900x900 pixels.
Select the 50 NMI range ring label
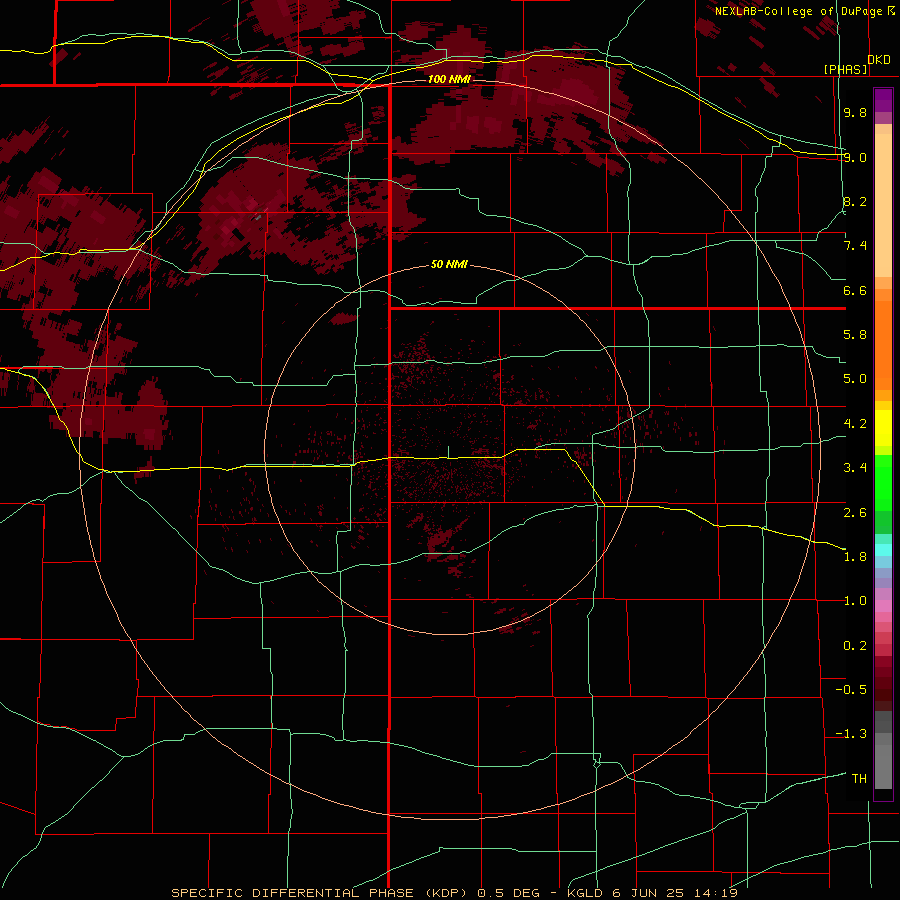click(x=449, y=265)
